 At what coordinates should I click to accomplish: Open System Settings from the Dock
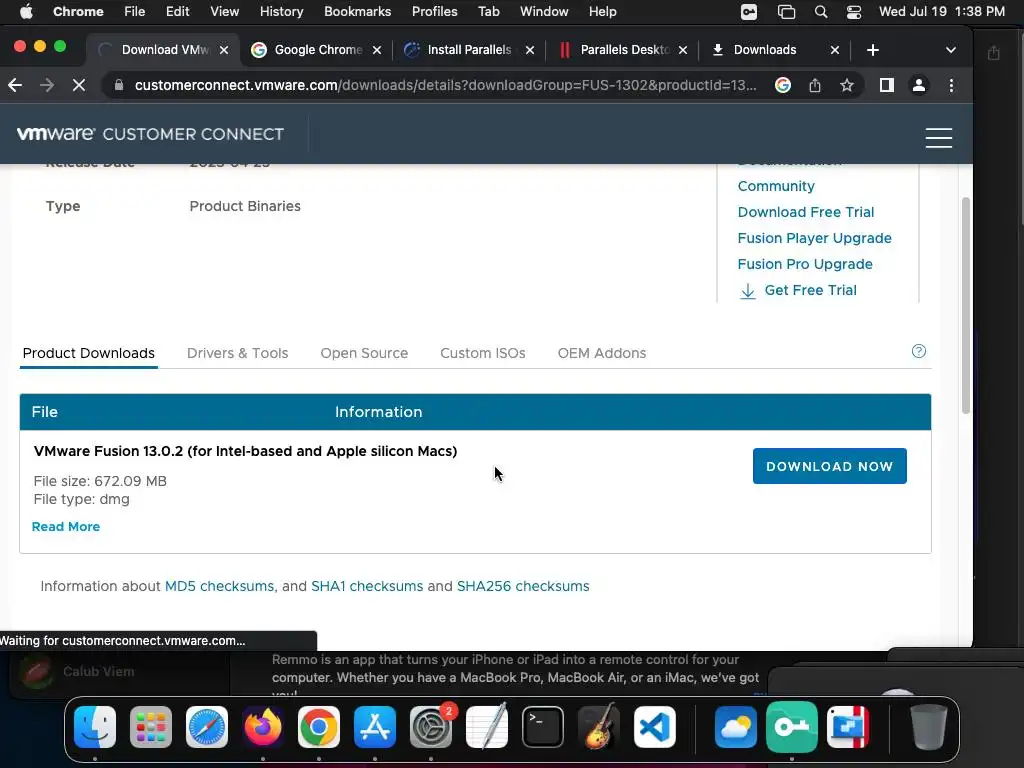coord(431,727)
